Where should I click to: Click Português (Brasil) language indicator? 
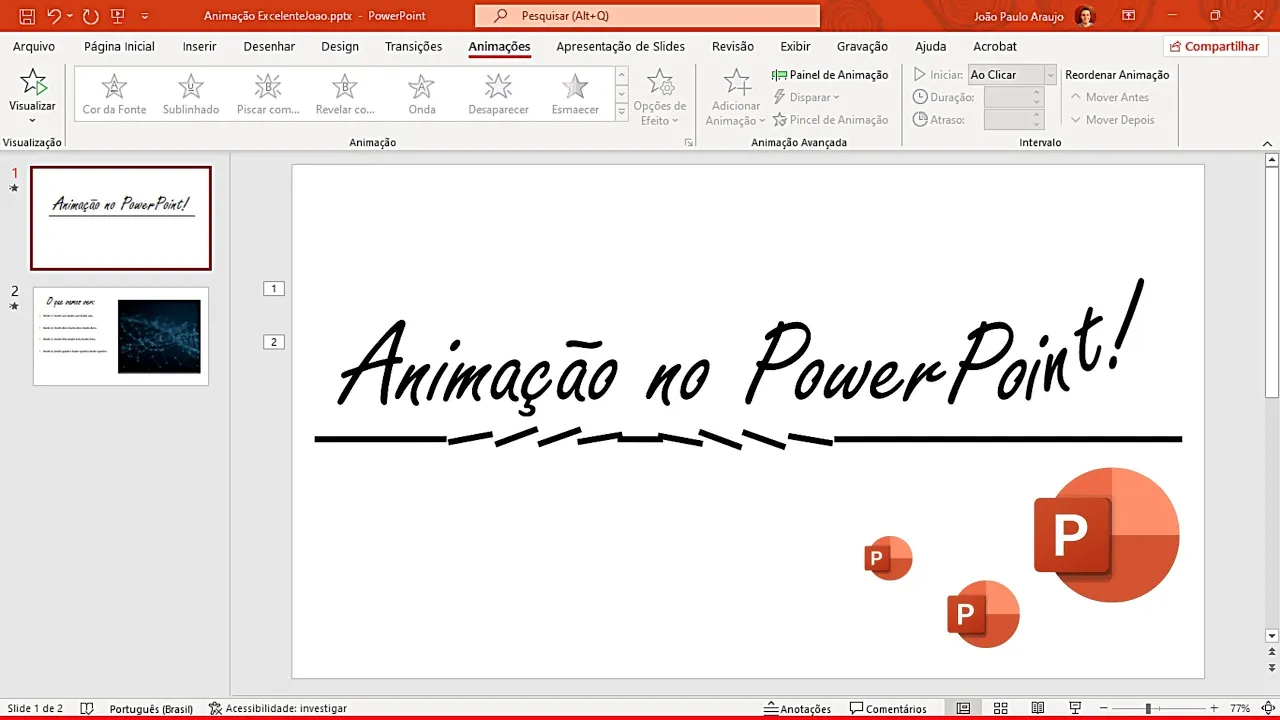[x=151, y=708]
